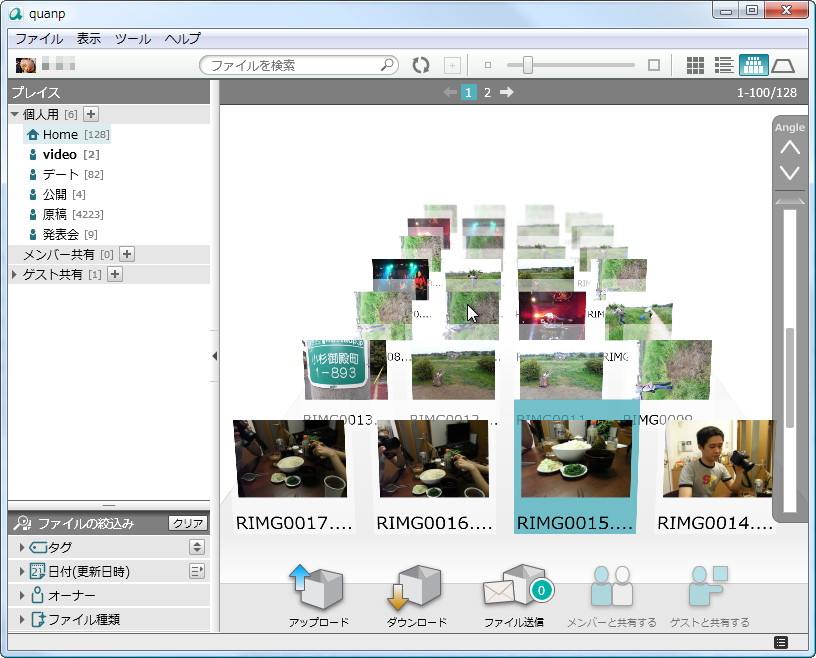This screenshot has height=658, width=816.
Task: Expand the ゲスト共有 section
Action: point(14,274)
